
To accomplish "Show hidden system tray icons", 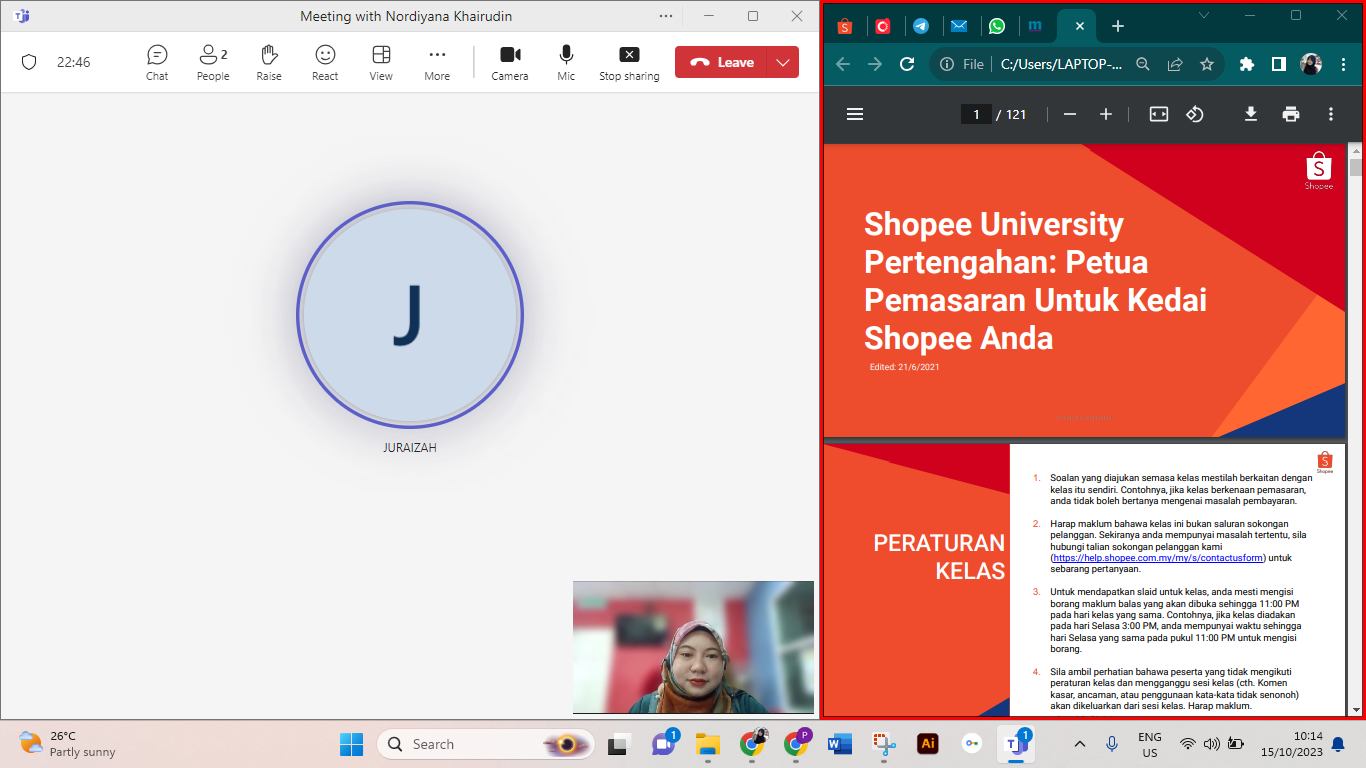I will tap(1080, 744).
